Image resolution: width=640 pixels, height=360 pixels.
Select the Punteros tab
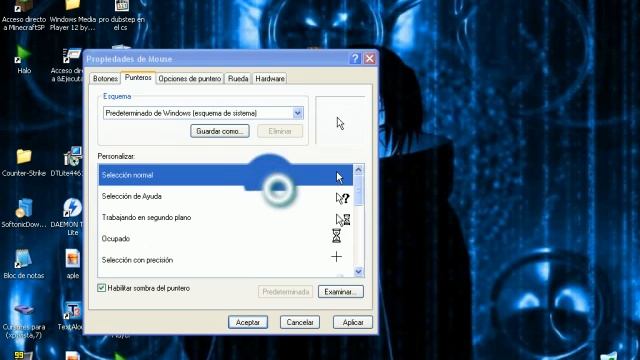tap(138, 78)
